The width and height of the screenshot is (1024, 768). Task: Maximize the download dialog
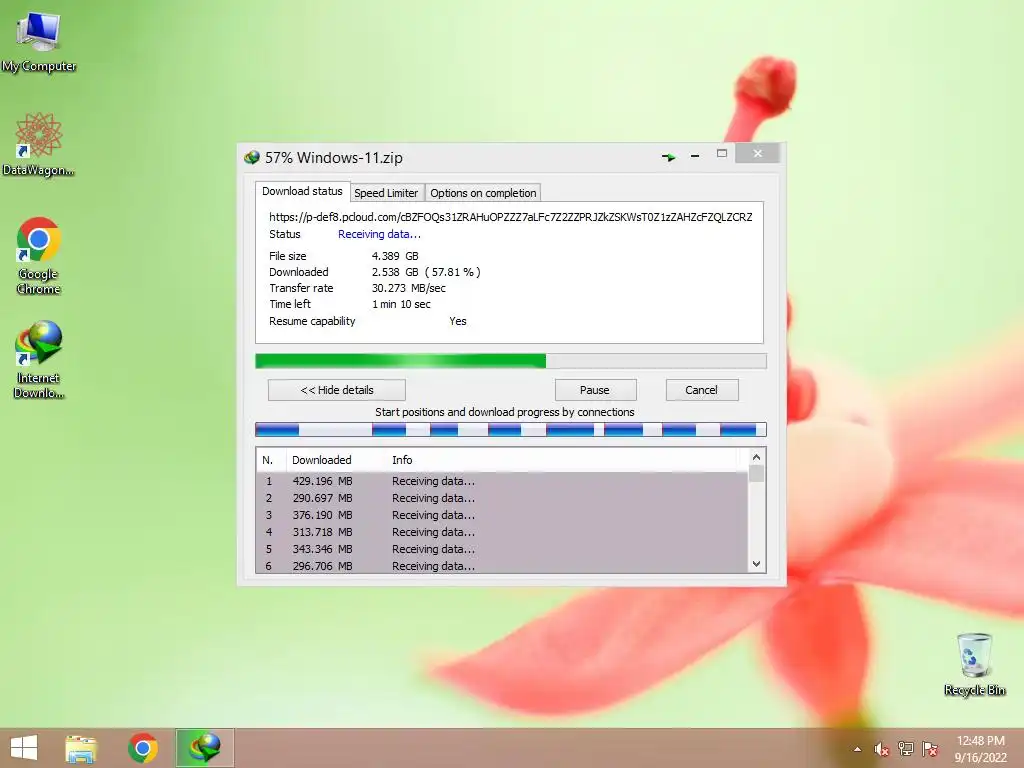coord(722,153)
